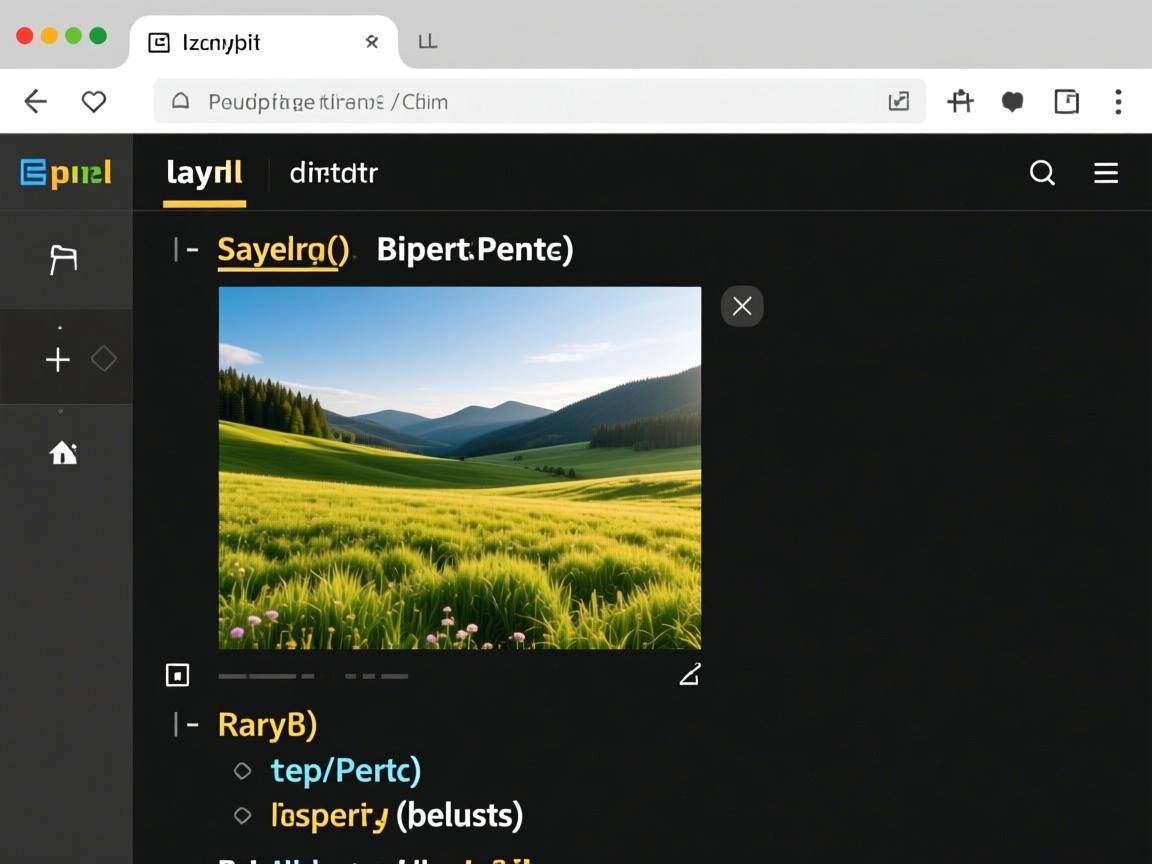Open browser three-dot menu
The image size is (1152, 864).
click(x=1118, y=101)
